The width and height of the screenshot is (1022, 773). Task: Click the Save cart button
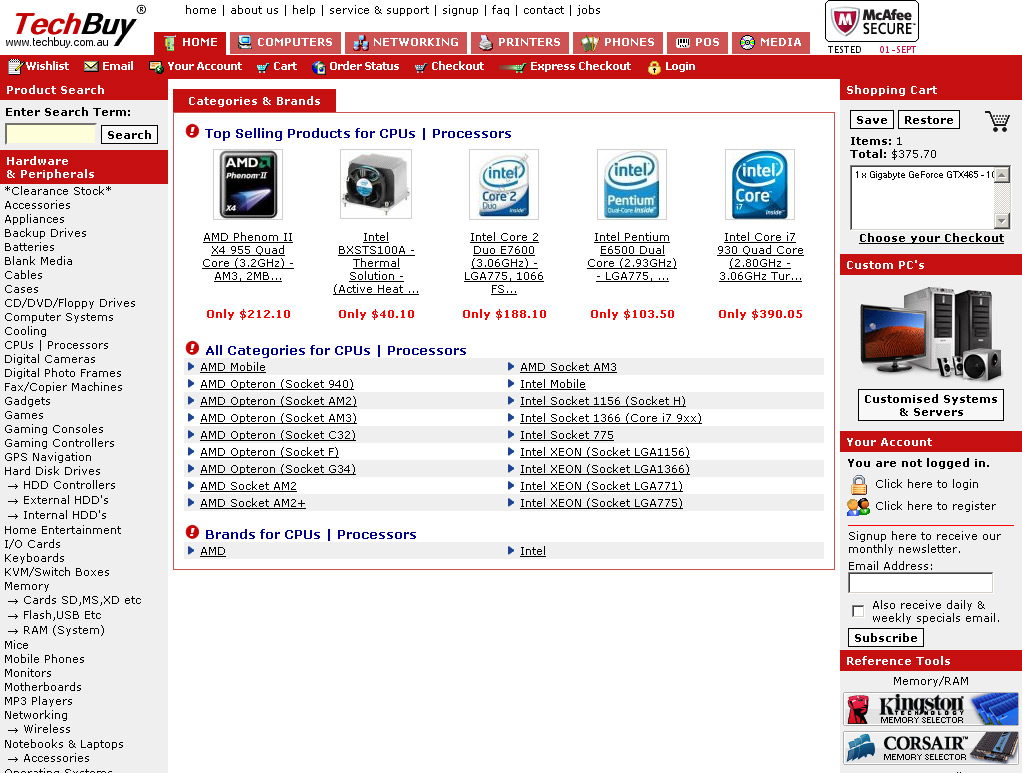tap(871, 120)
